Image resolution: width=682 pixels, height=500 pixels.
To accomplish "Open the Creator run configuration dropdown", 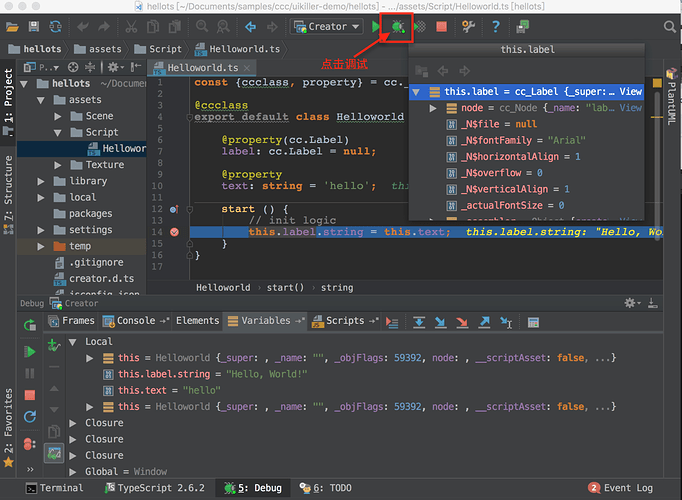I will click(328, 27).
